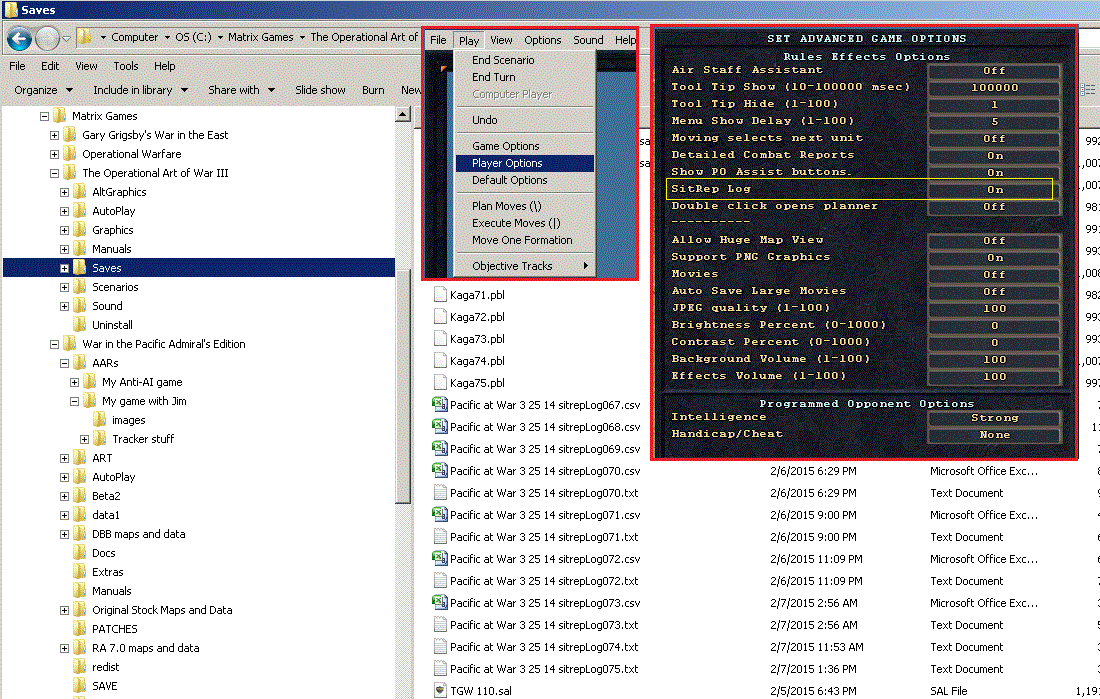The width and height of the screenshot is (1100, 699).
Task: Click the Handicap/Cheat None setting button
Action: click(993, 434)
